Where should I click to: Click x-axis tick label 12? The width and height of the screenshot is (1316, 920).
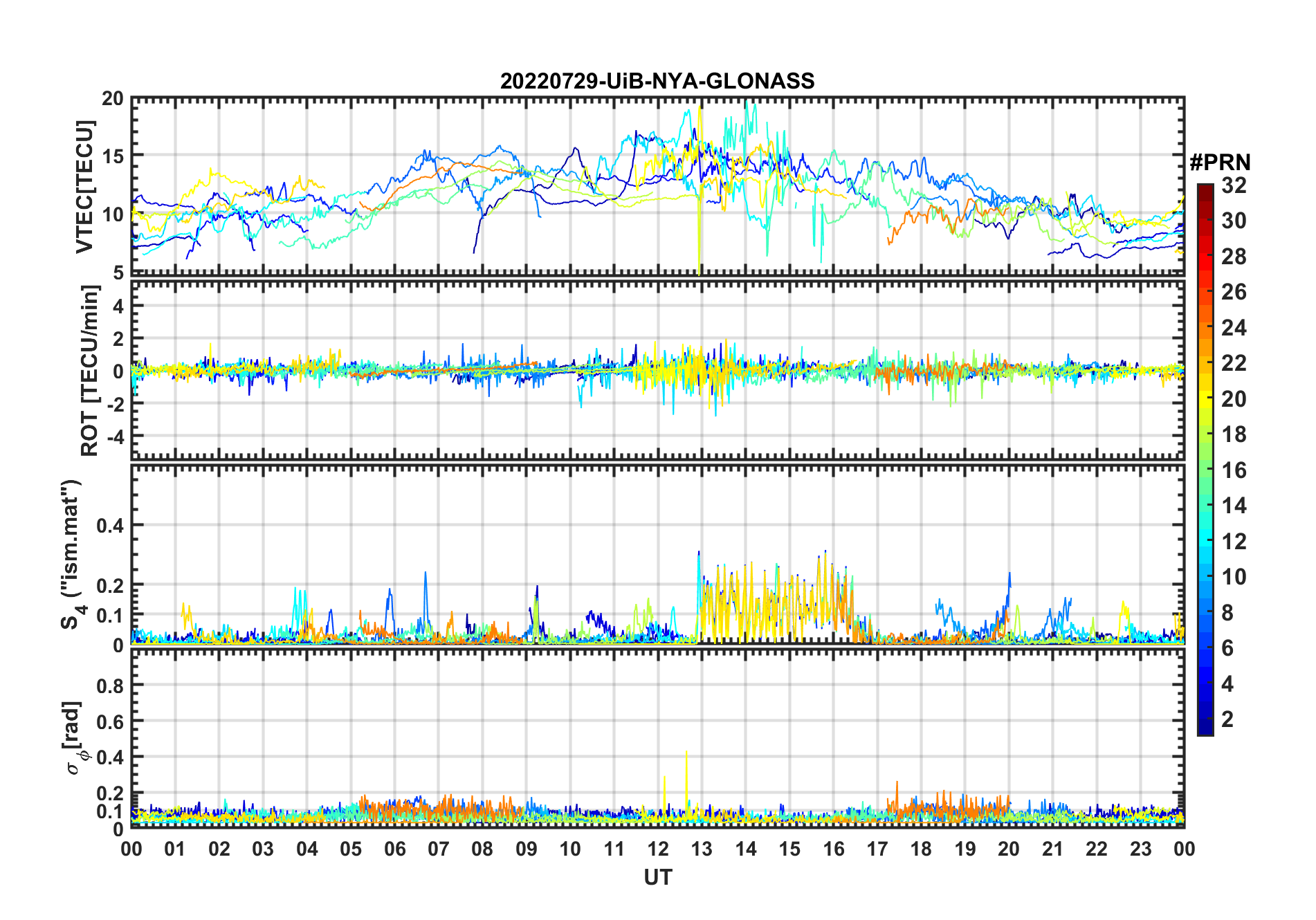pos(658,849)
